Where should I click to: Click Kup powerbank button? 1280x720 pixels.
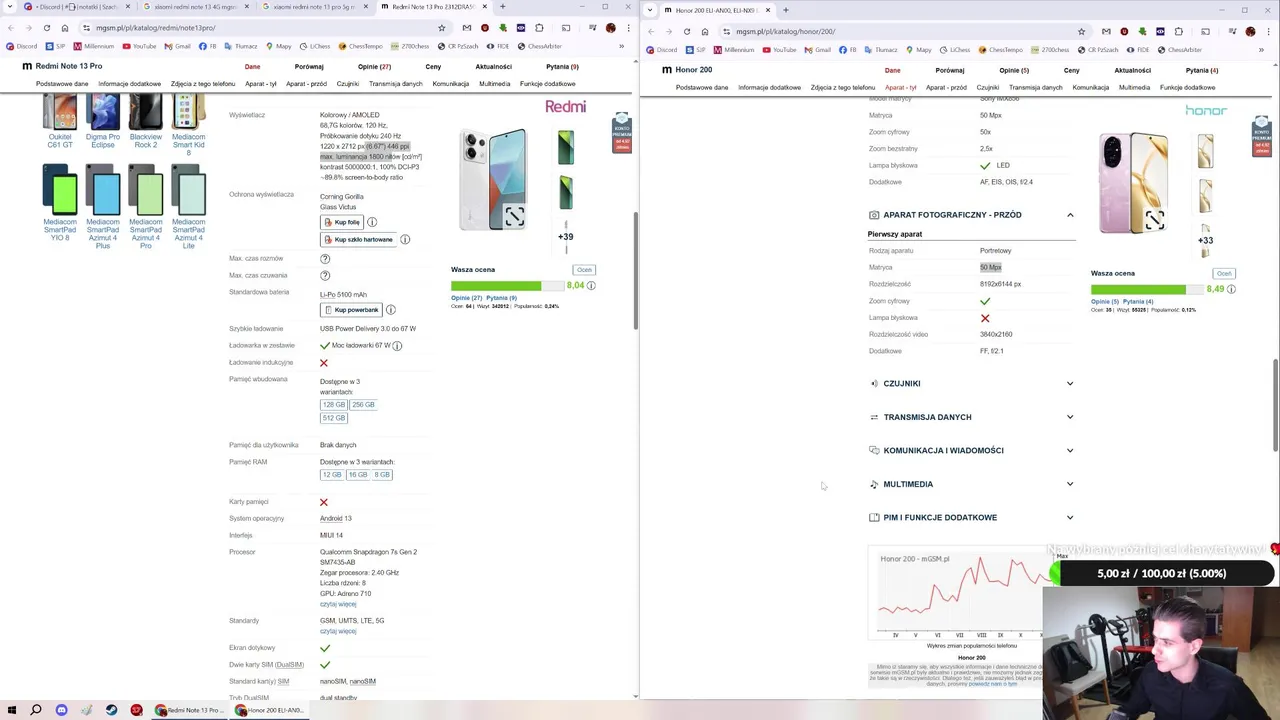(x=351, y=310)
